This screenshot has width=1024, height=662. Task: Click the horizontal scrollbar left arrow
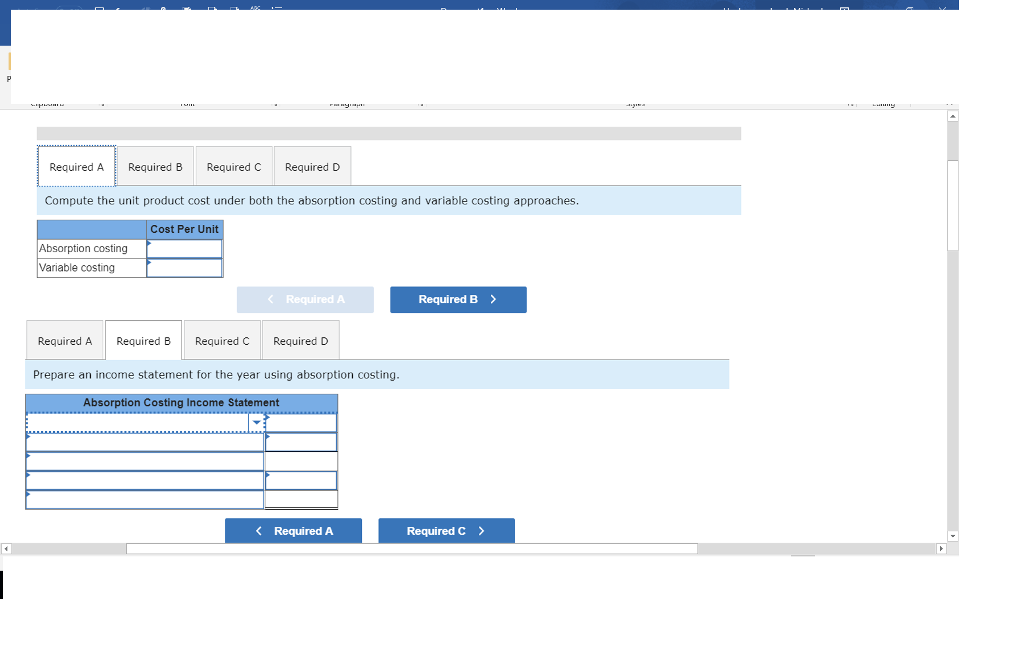pos(6,548)
